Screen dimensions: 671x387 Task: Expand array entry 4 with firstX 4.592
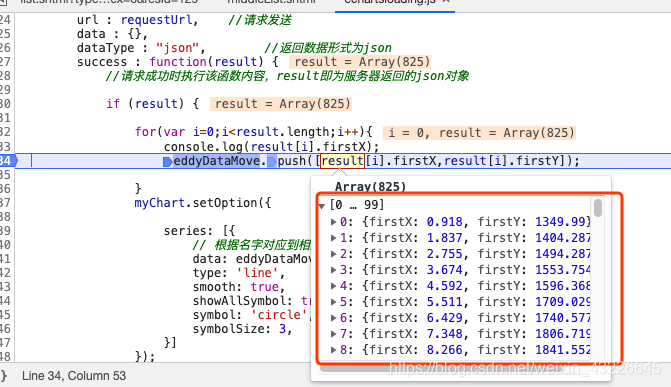[x=333, y=286]
